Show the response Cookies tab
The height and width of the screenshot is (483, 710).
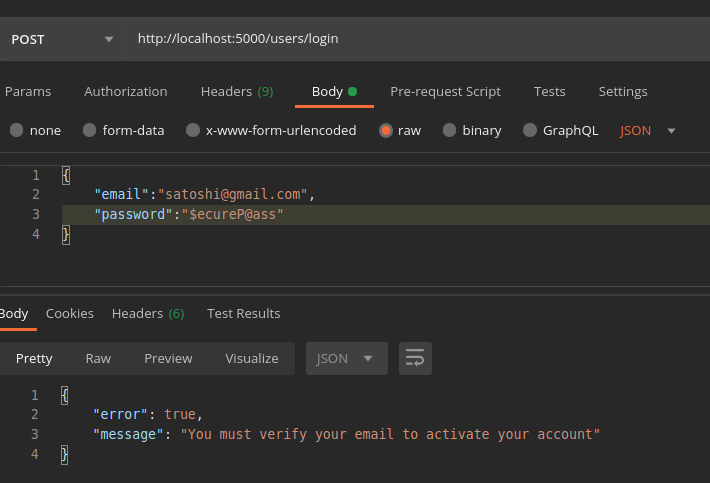[70, 313]
